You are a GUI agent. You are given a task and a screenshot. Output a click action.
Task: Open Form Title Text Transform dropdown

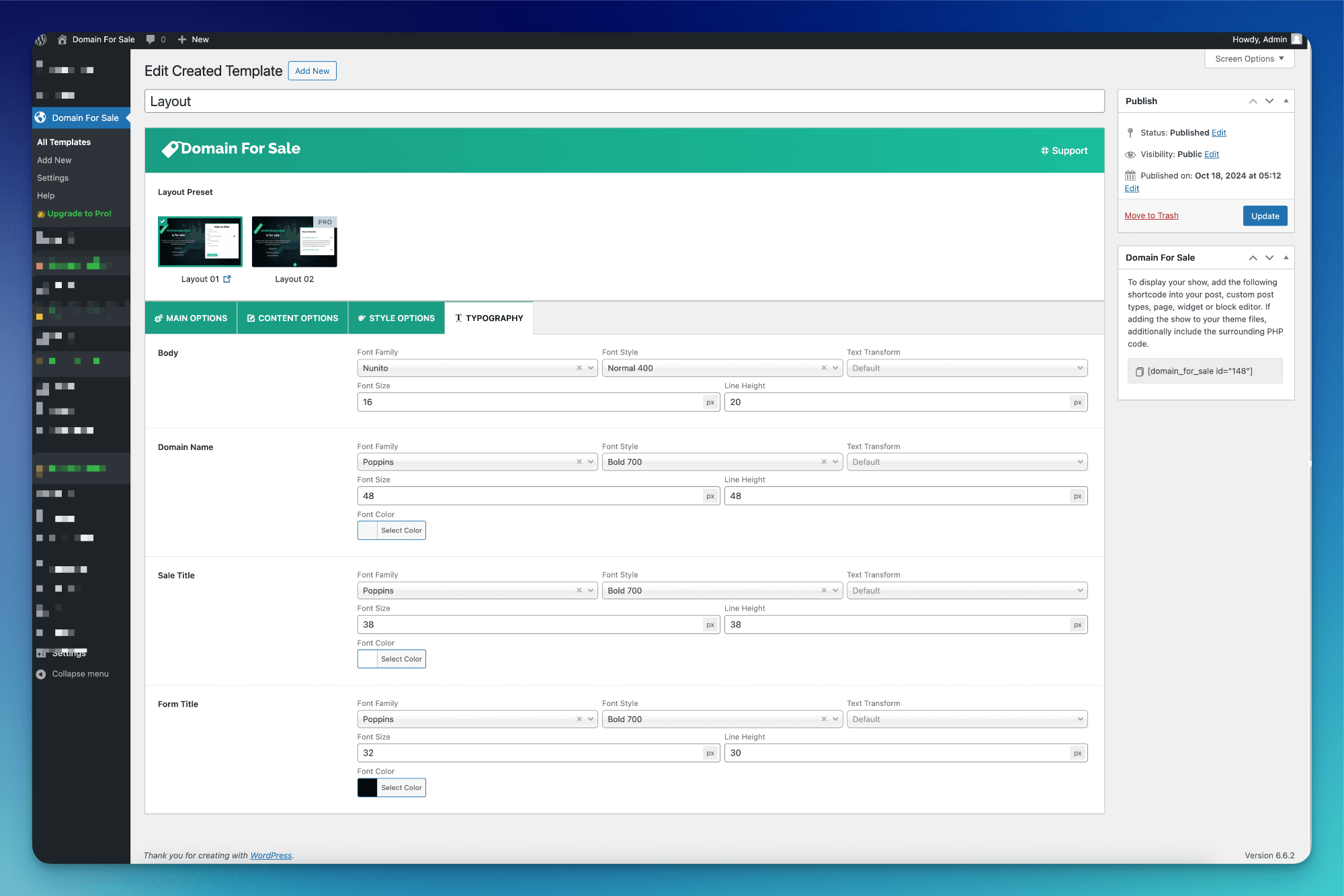tap(967, 719)
